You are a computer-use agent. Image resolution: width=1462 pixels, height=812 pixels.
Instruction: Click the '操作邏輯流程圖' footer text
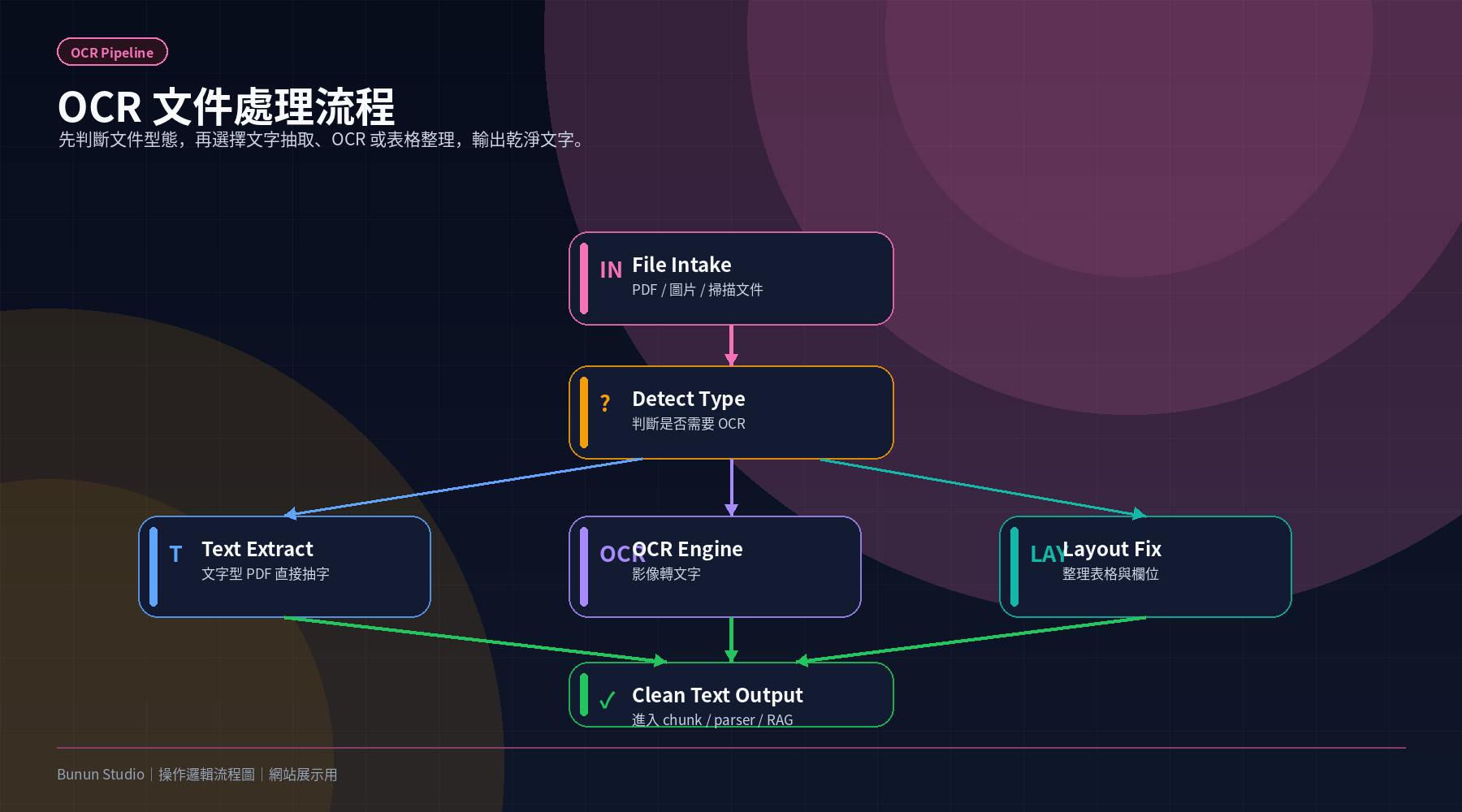click(206, 775)
